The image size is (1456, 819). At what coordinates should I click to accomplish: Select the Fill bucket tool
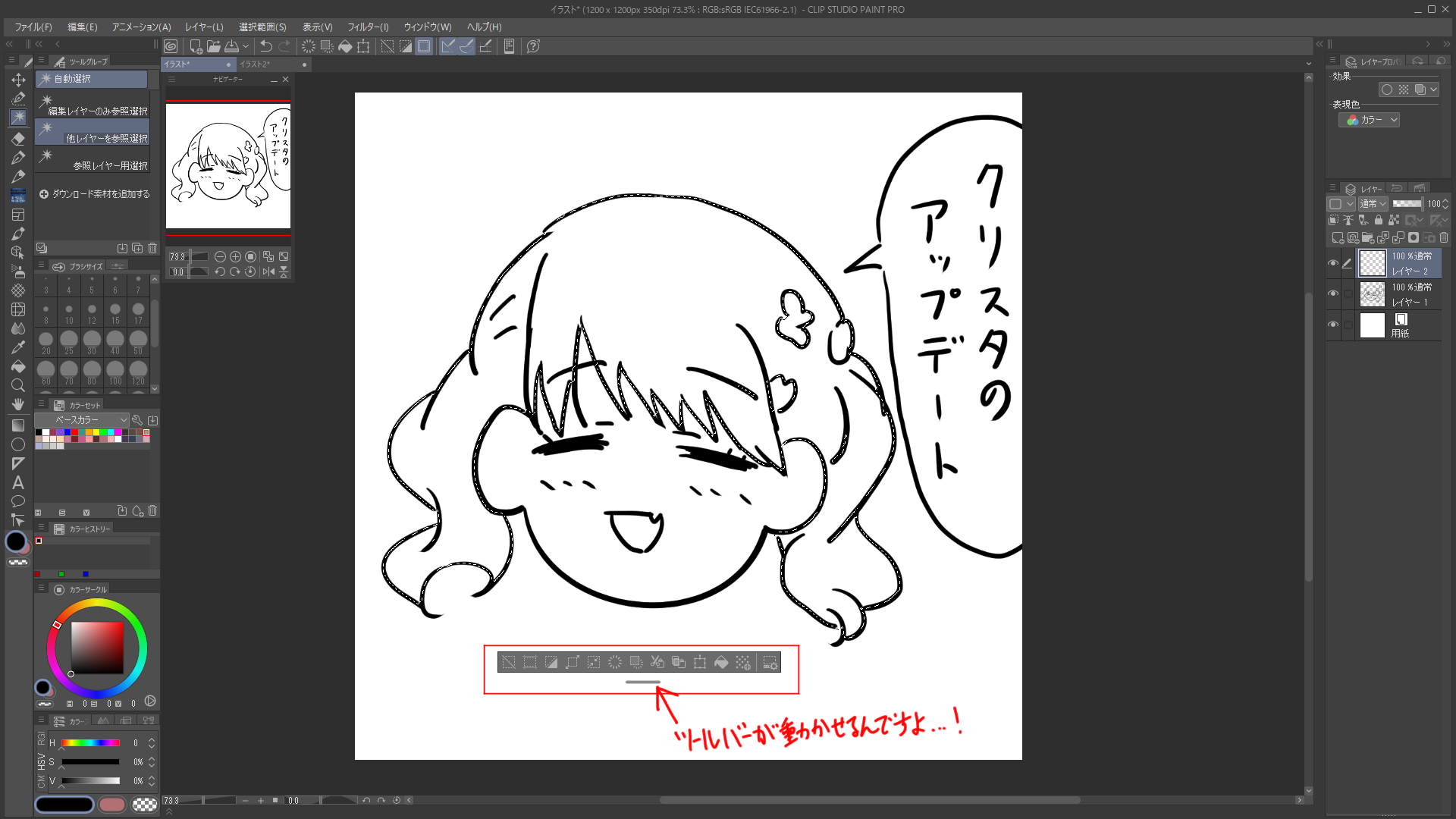coord(18,366)
